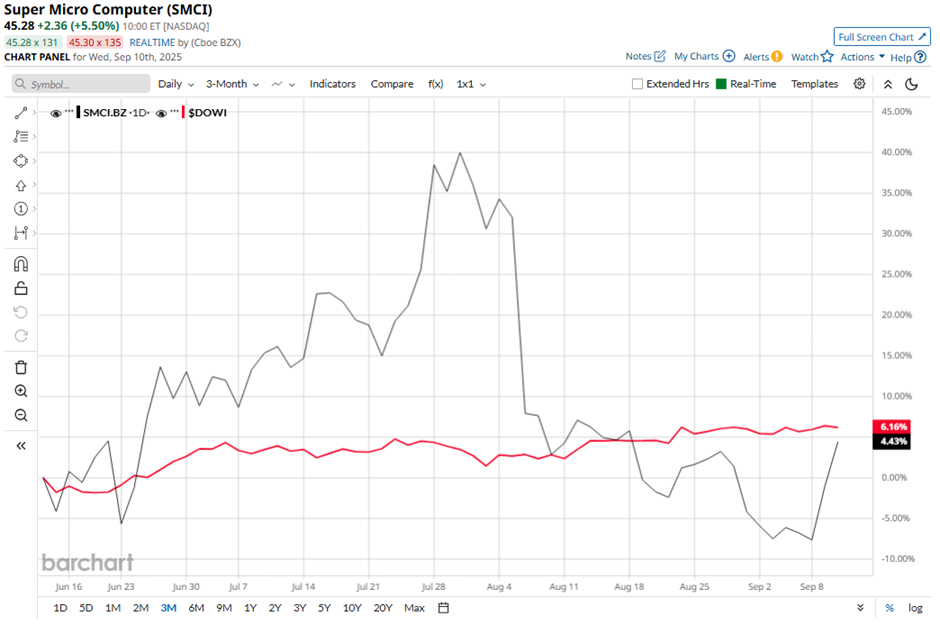Toggle Extended Hrs checkbox
The image size is (940, 625).
[637, 84]
